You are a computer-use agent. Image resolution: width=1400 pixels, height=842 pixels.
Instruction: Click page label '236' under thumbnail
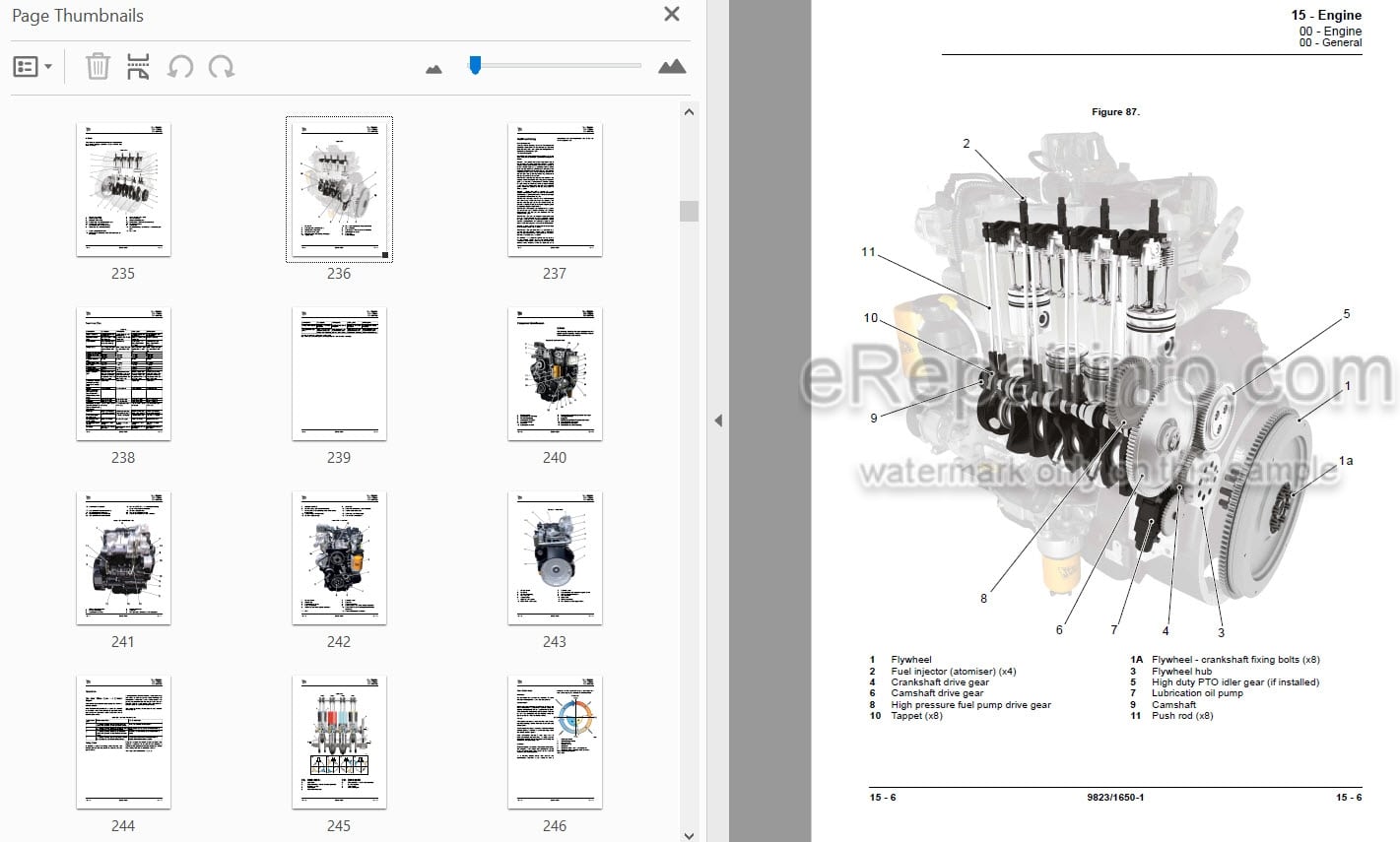pos(339,274)
